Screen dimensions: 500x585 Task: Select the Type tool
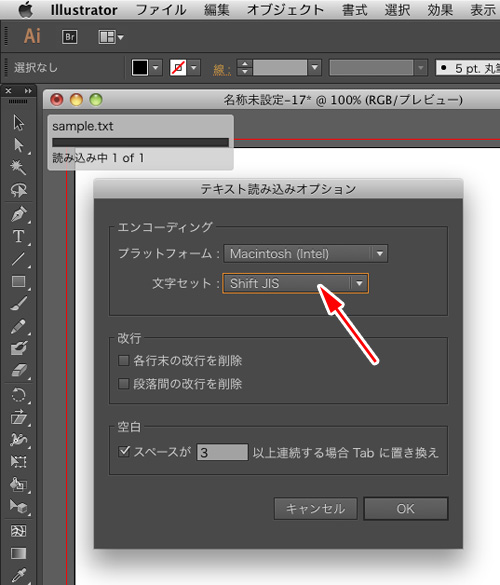click(x=18, y=237)
